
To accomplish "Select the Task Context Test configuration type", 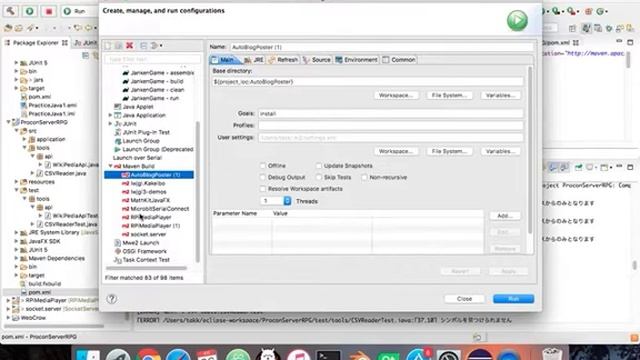I will [146, 260].
